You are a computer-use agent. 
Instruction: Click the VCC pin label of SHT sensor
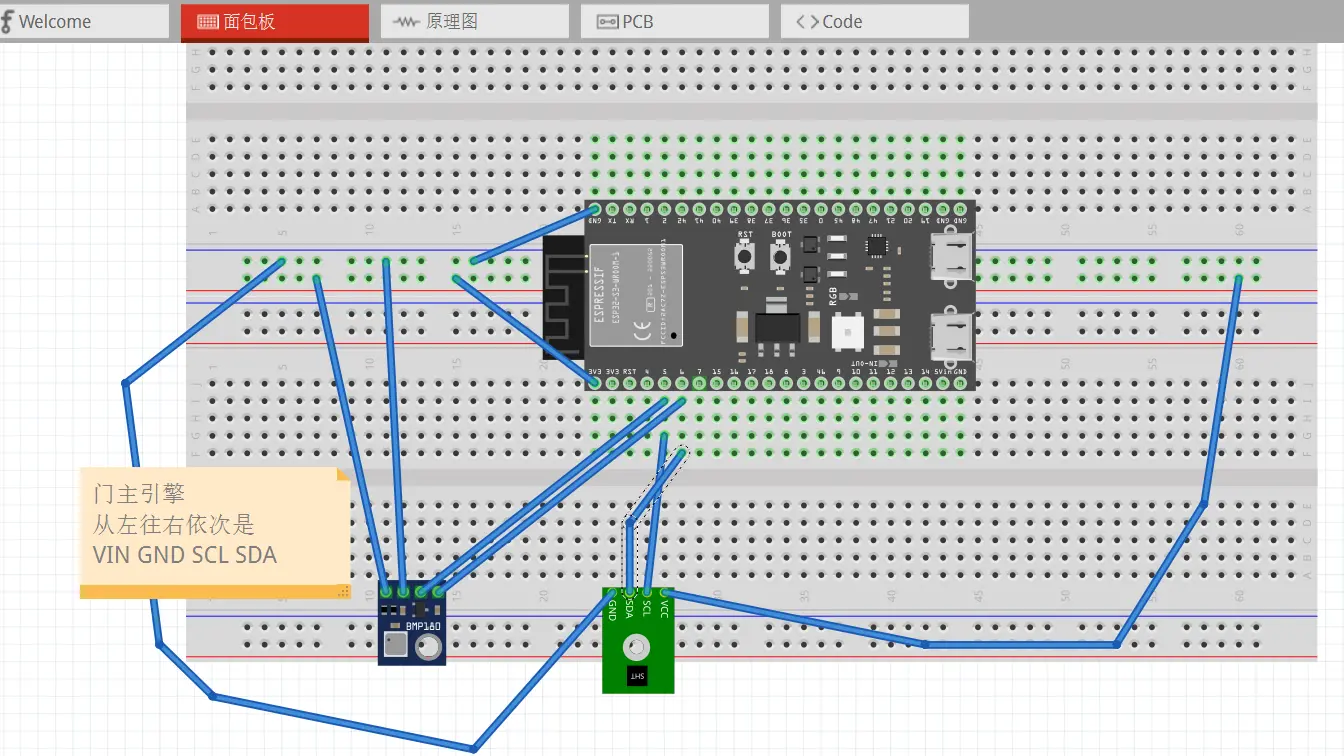pos(663,608)
